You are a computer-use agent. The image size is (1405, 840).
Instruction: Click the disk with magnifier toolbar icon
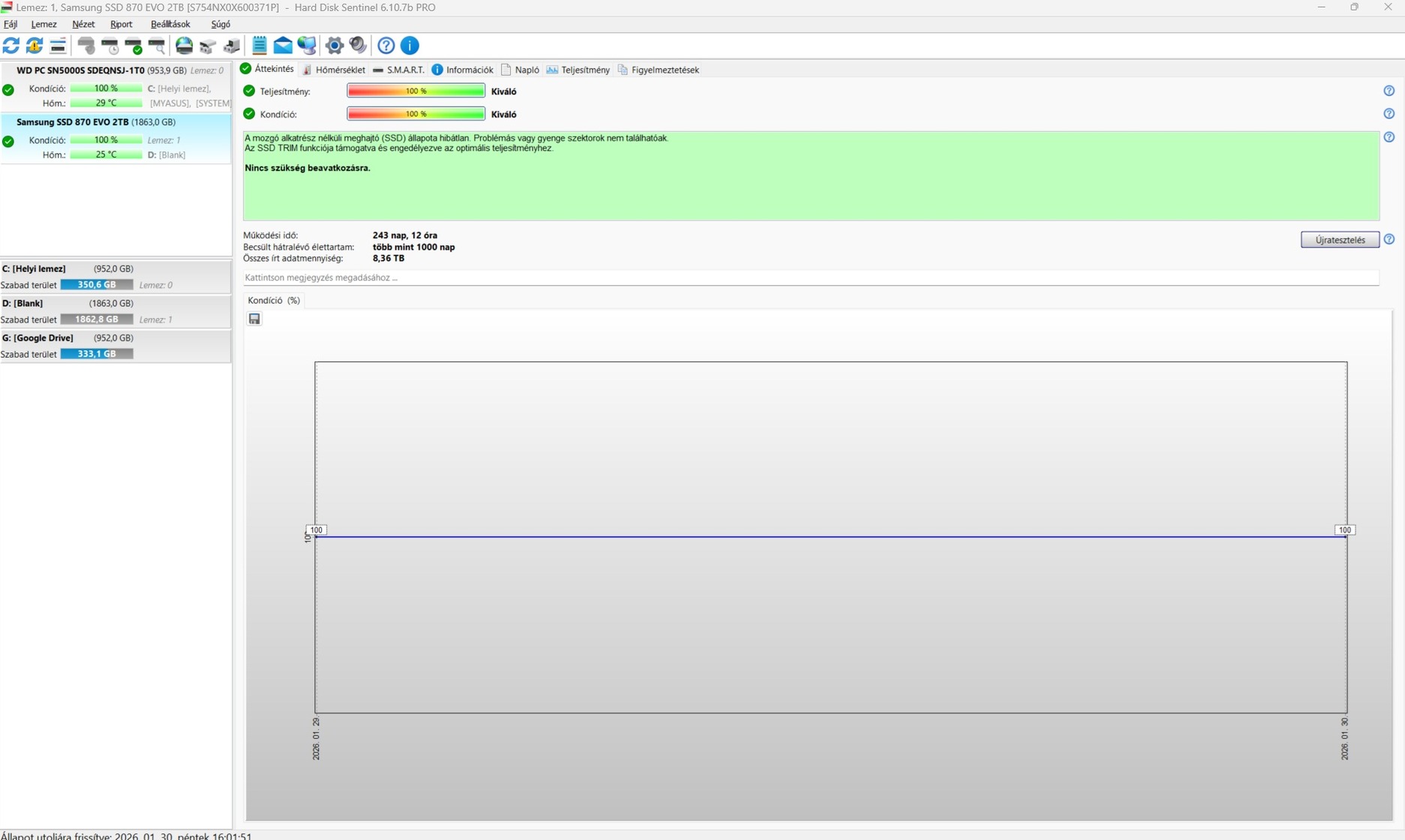157,46
